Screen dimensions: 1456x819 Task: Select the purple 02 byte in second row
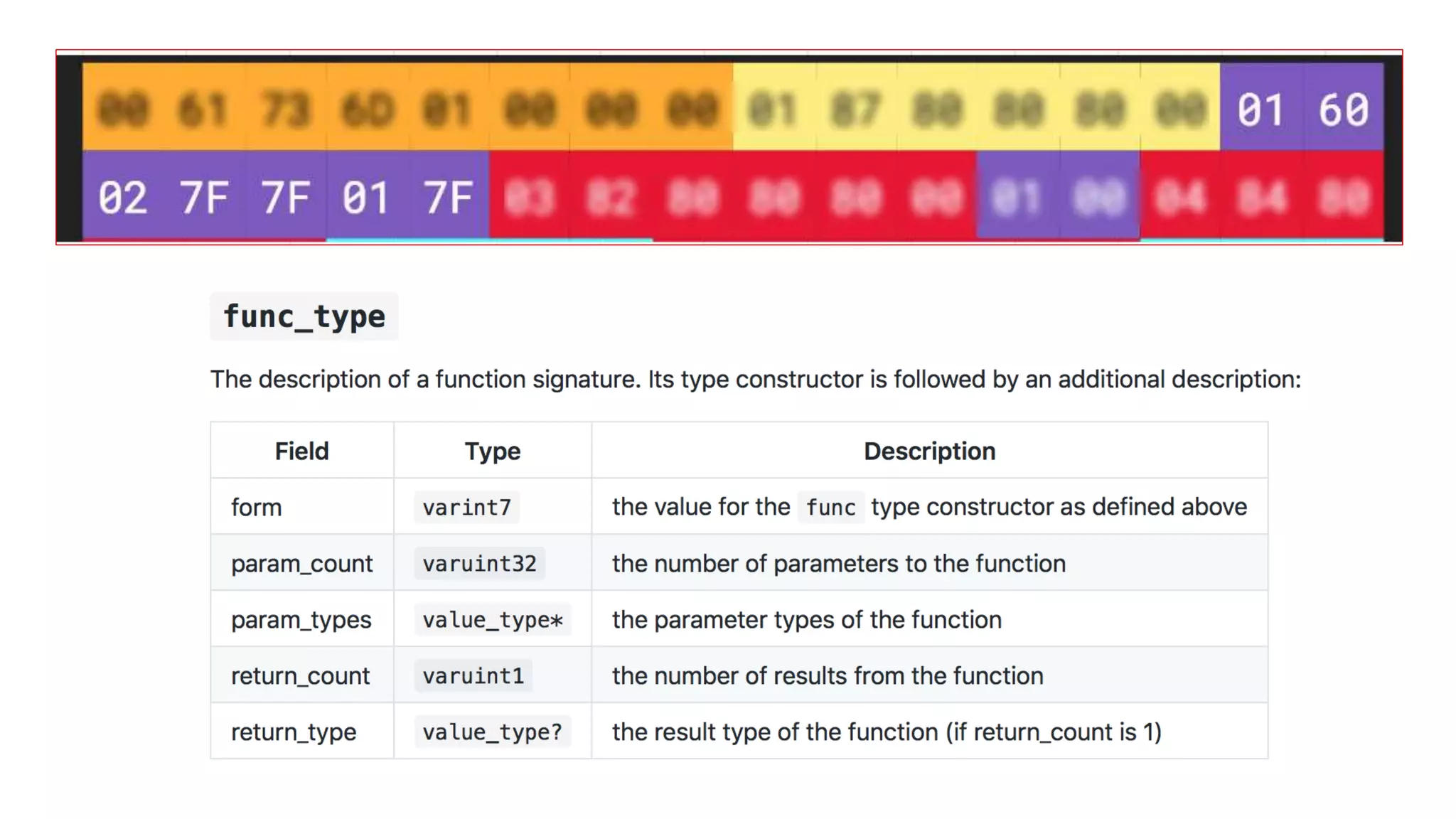(123, 197)
